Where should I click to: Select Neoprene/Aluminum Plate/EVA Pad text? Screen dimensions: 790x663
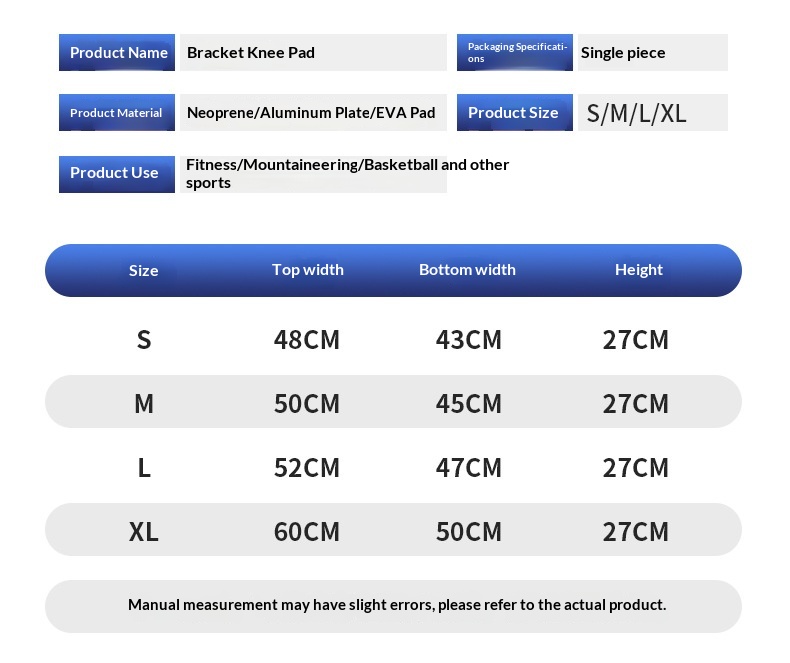tap(311, 112)
